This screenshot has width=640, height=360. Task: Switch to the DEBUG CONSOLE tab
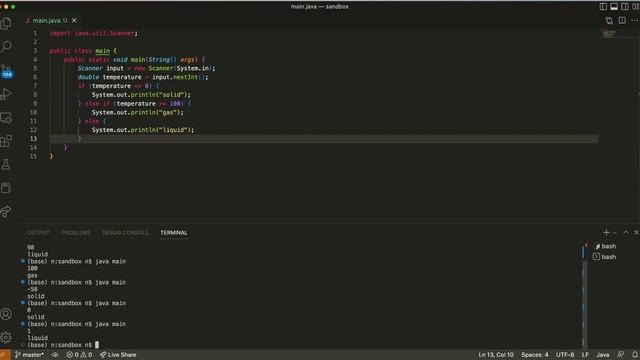click(125, 233)
